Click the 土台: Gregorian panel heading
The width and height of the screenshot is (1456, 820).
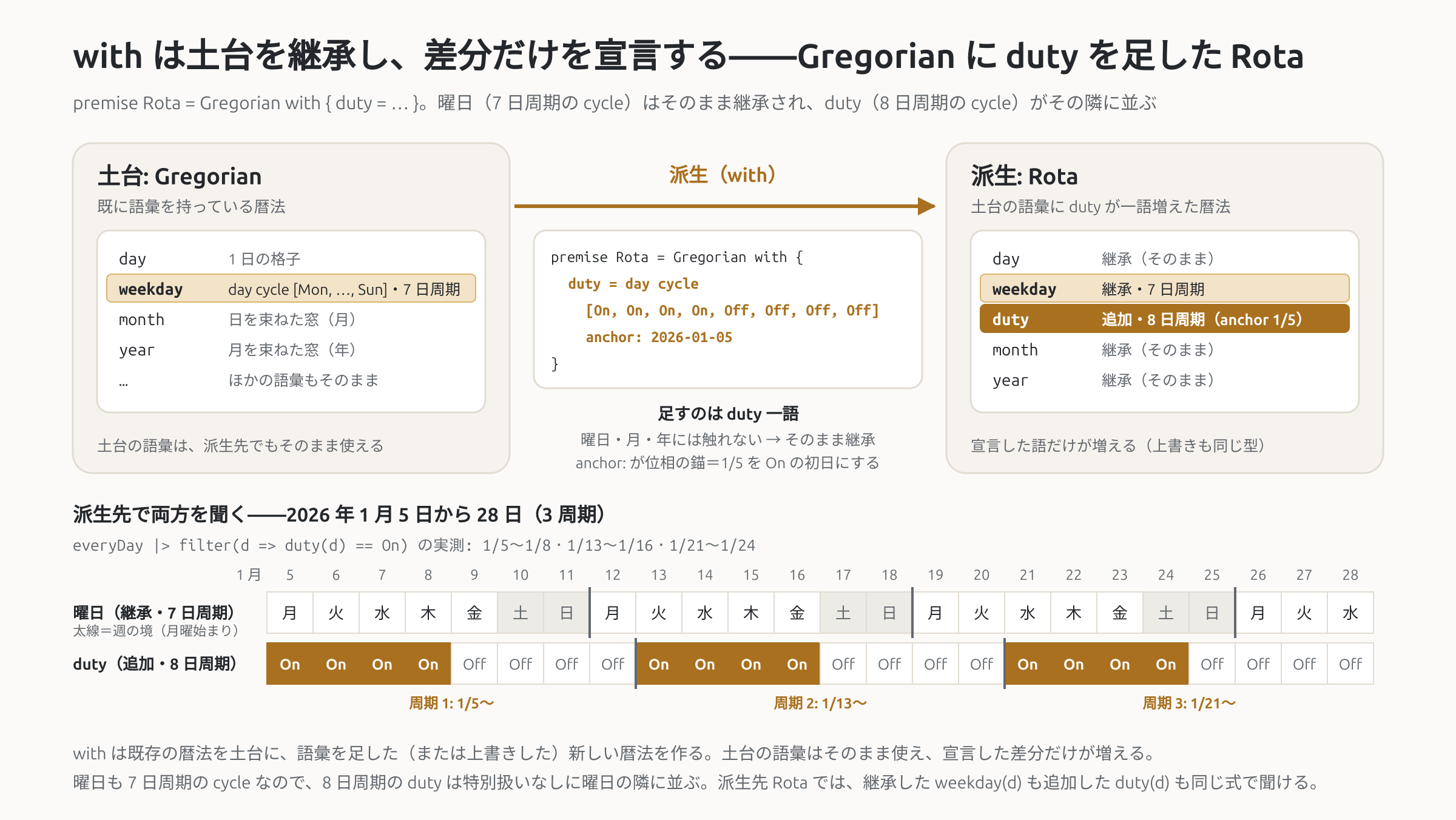coord(180,176)
